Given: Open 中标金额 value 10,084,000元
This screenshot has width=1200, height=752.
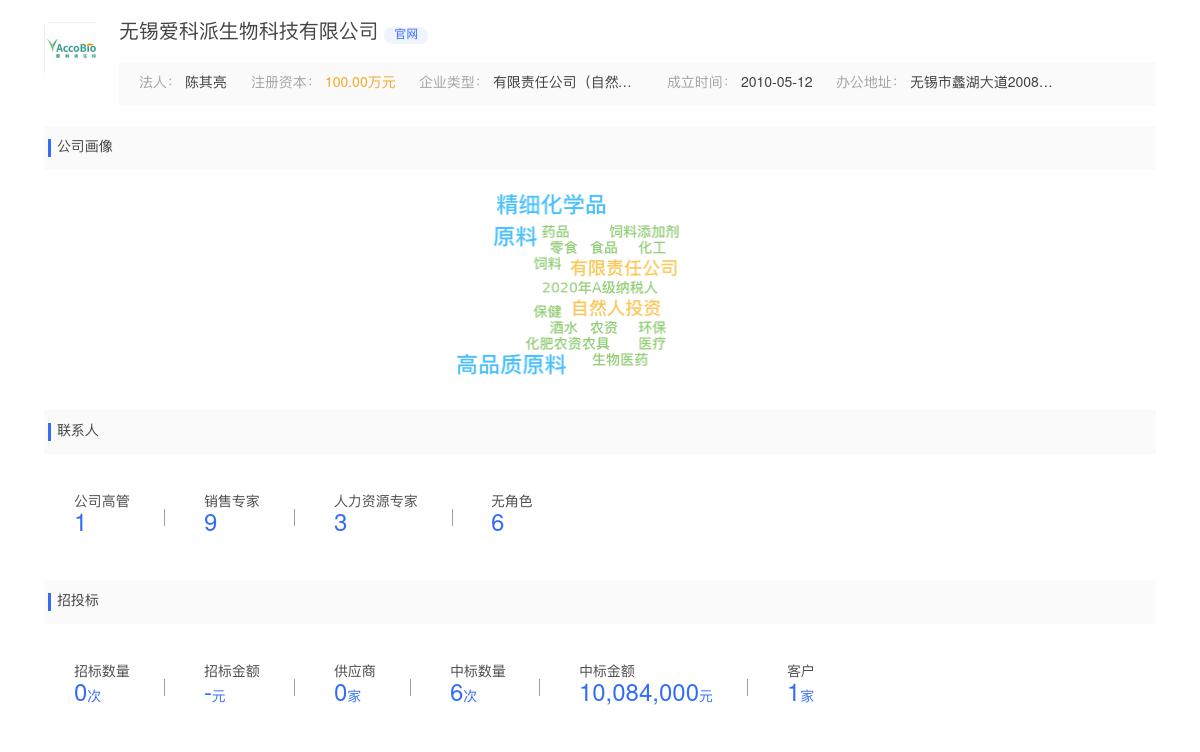Looking at the screenshot, I should coord(646,693).
